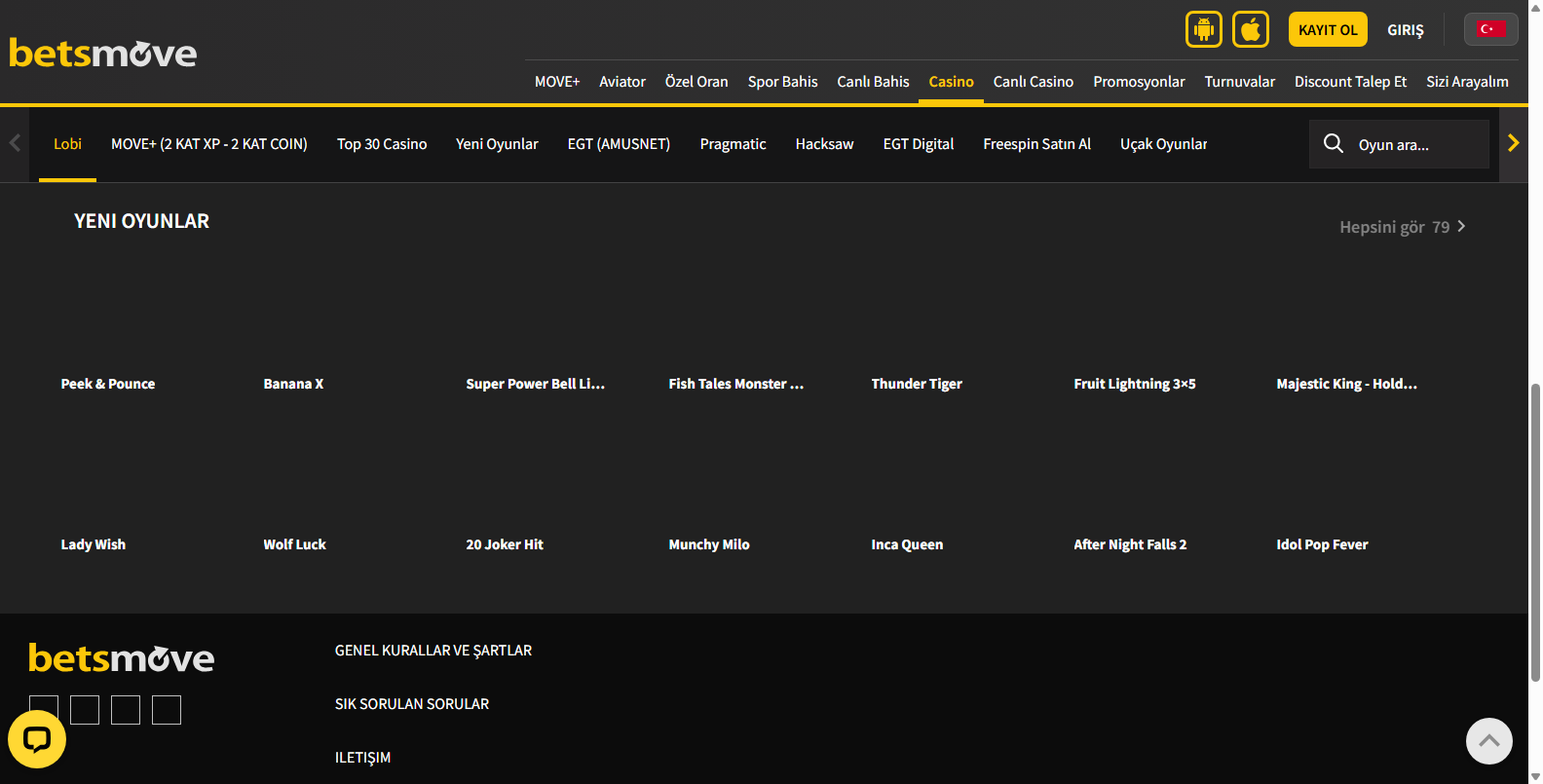Download the Android app via the Android icon
The image size is (1543, 784).
click(1204, 29)
